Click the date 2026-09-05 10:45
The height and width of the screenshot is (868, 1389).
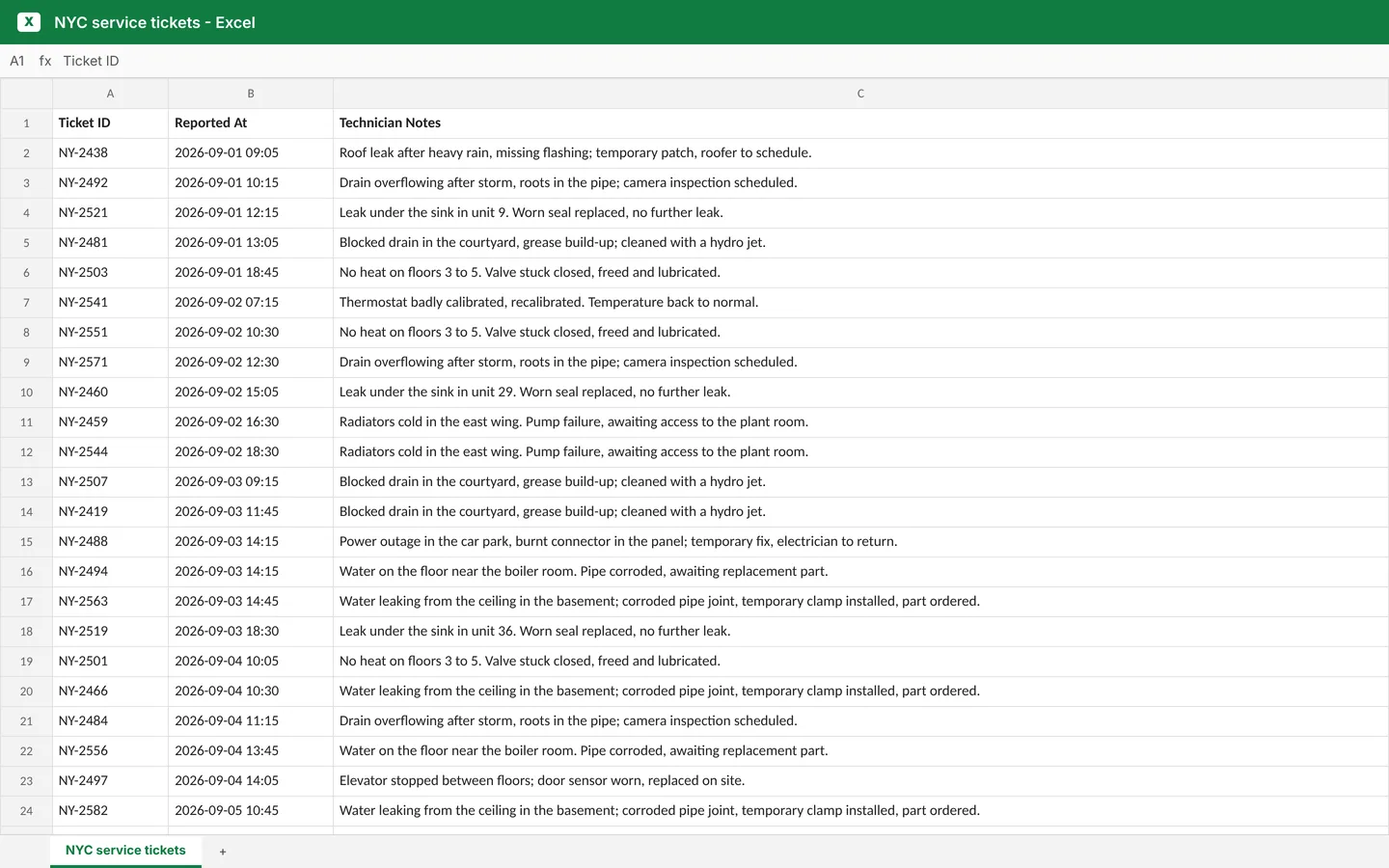tap(251, 811)
